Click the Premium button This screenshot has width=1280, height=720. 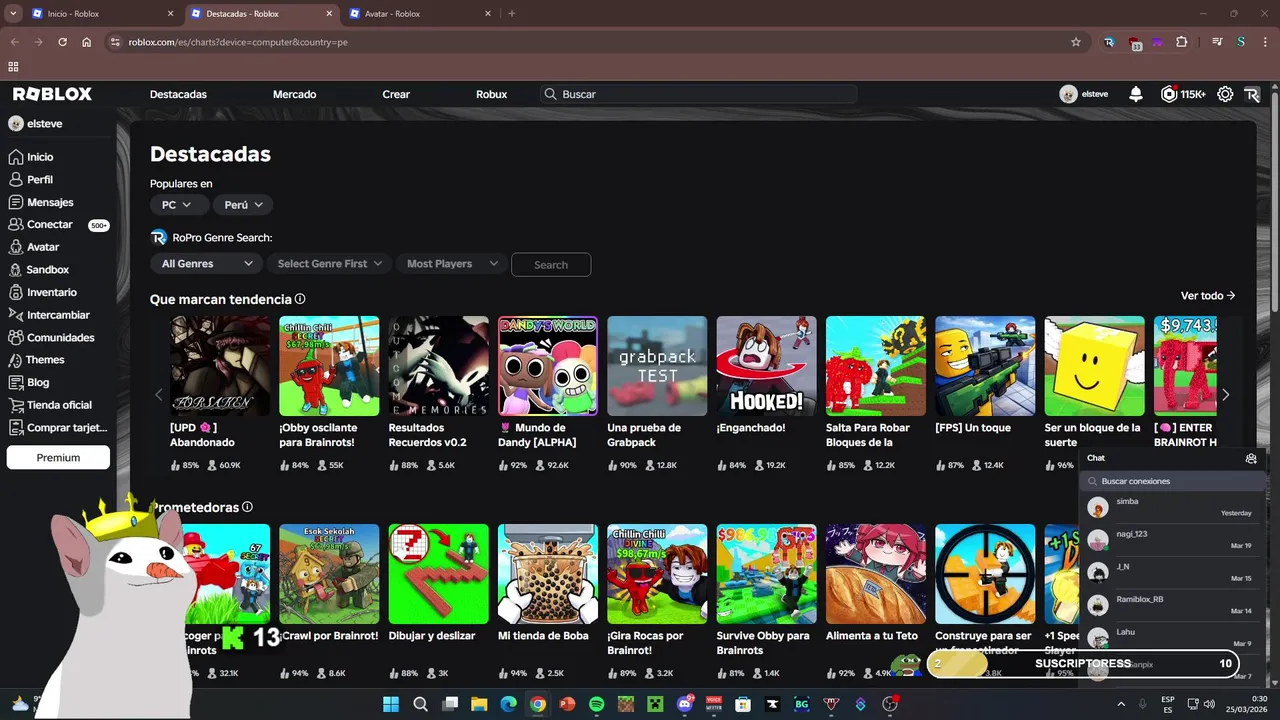(58, 457)
